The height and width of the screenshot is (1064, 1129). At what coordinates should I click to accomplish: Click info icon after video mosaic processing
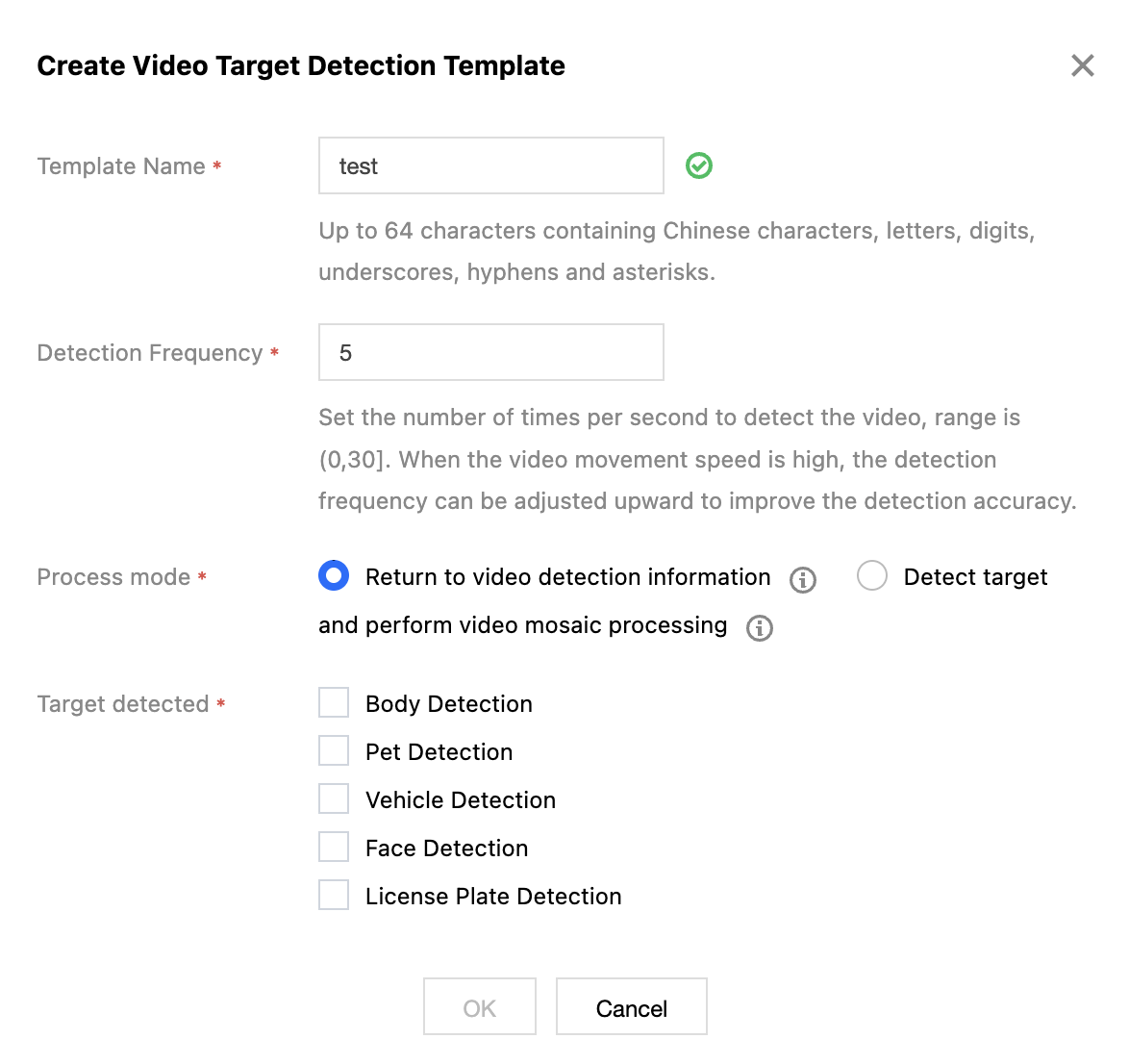[x=760, y=628]
